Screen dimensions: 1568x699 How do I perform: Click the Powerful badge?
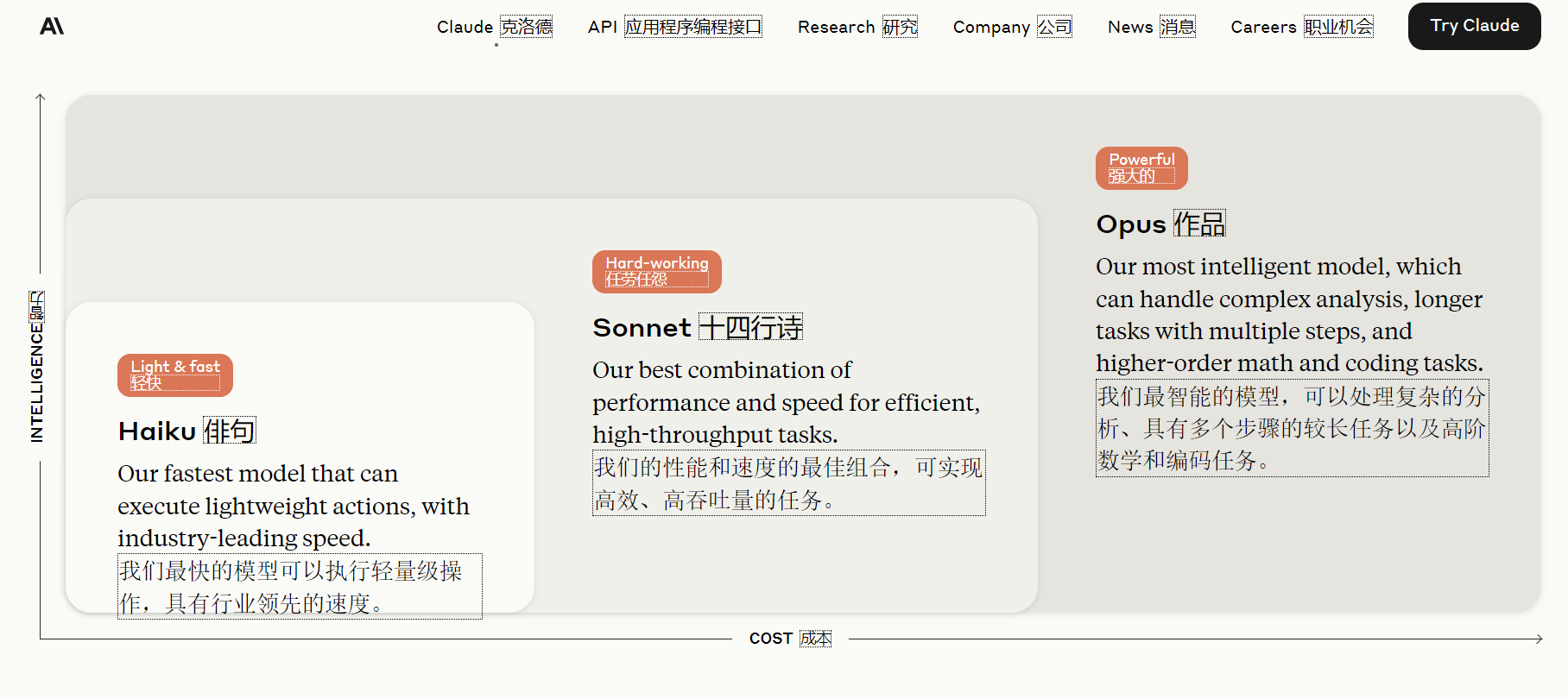(1141, 168)
